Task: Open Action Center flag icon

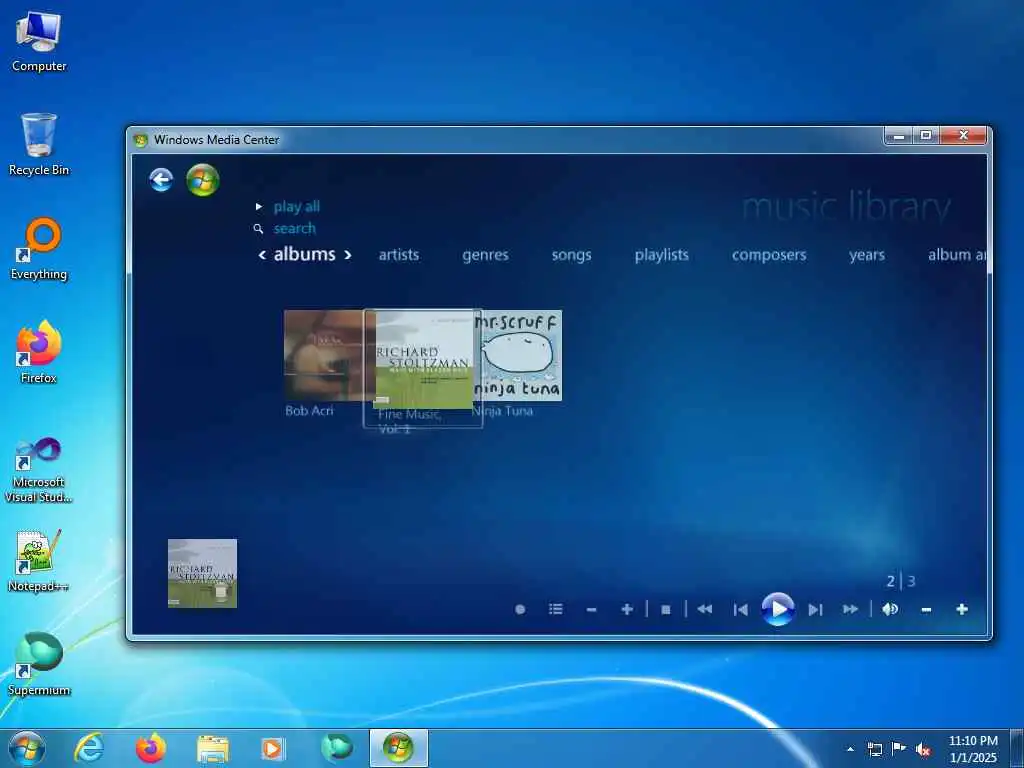Action: click(x=899, y=749)
